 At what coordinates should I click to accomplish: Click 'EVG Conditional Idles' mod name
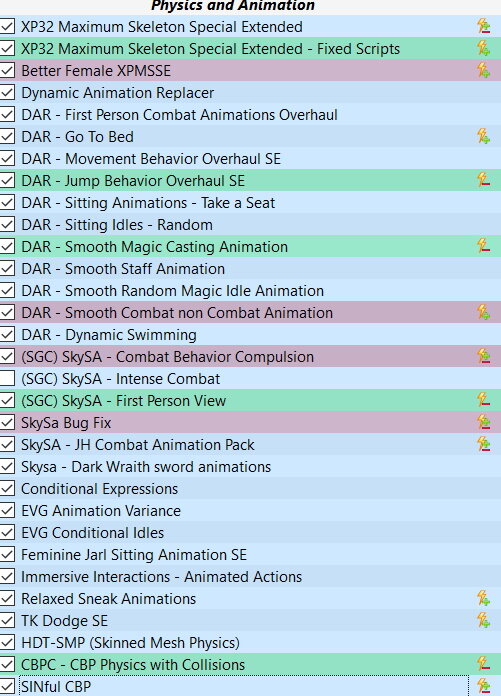point(93,533)
